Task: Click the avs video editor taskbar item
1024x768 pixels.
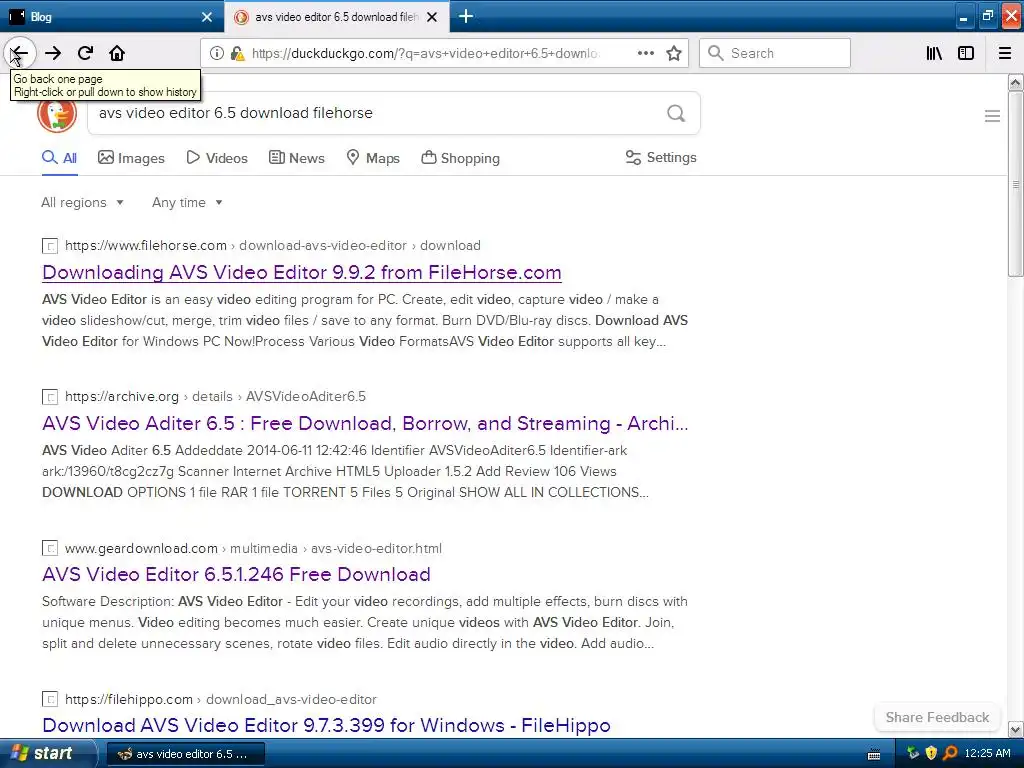Action: (x=185, y=754)
